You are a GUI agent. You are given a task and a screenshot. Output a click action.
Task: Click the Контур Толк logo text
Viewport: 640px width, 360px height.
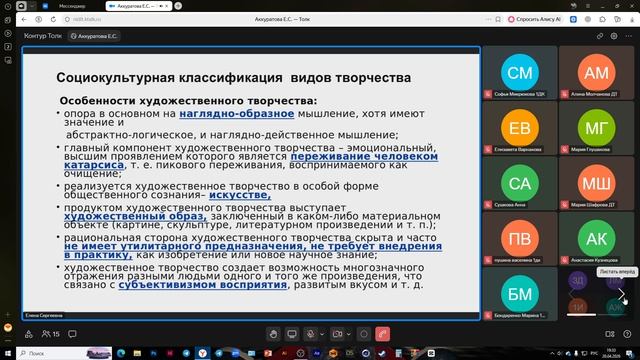42,36
